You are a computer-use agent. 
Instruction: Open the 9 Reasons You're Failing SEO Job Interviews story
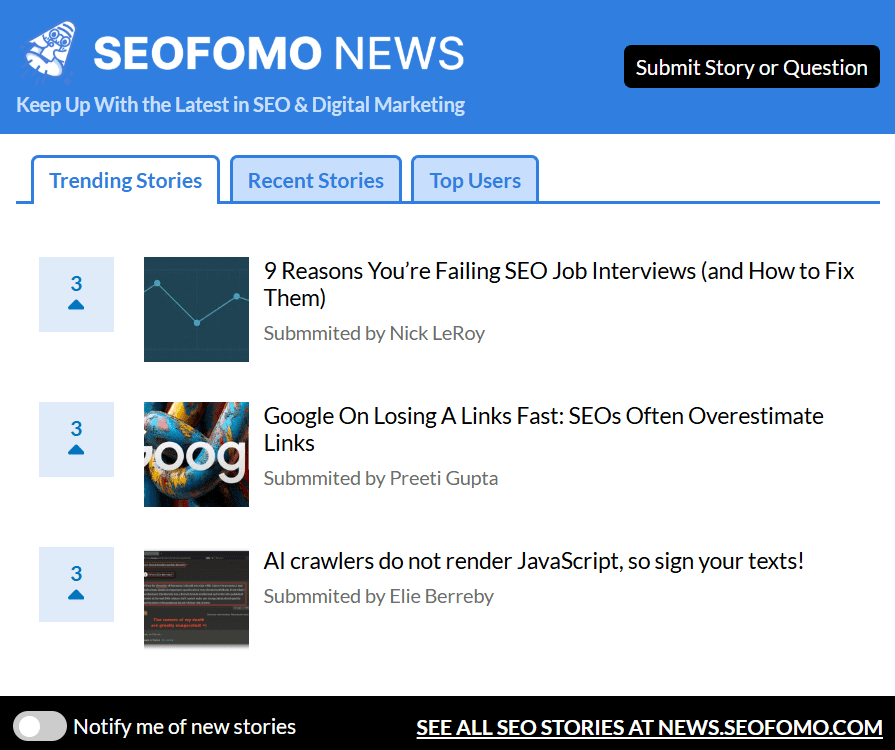coord(559,284)
